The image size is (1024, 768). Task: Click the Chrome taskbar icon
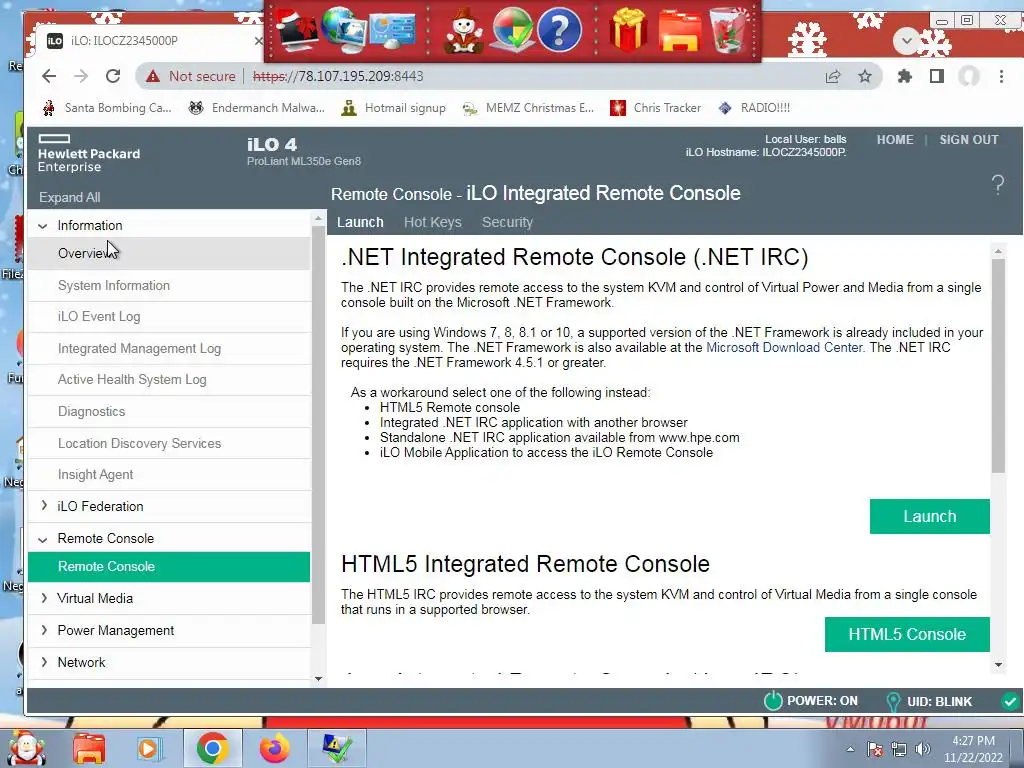click(x=212, y=748)
